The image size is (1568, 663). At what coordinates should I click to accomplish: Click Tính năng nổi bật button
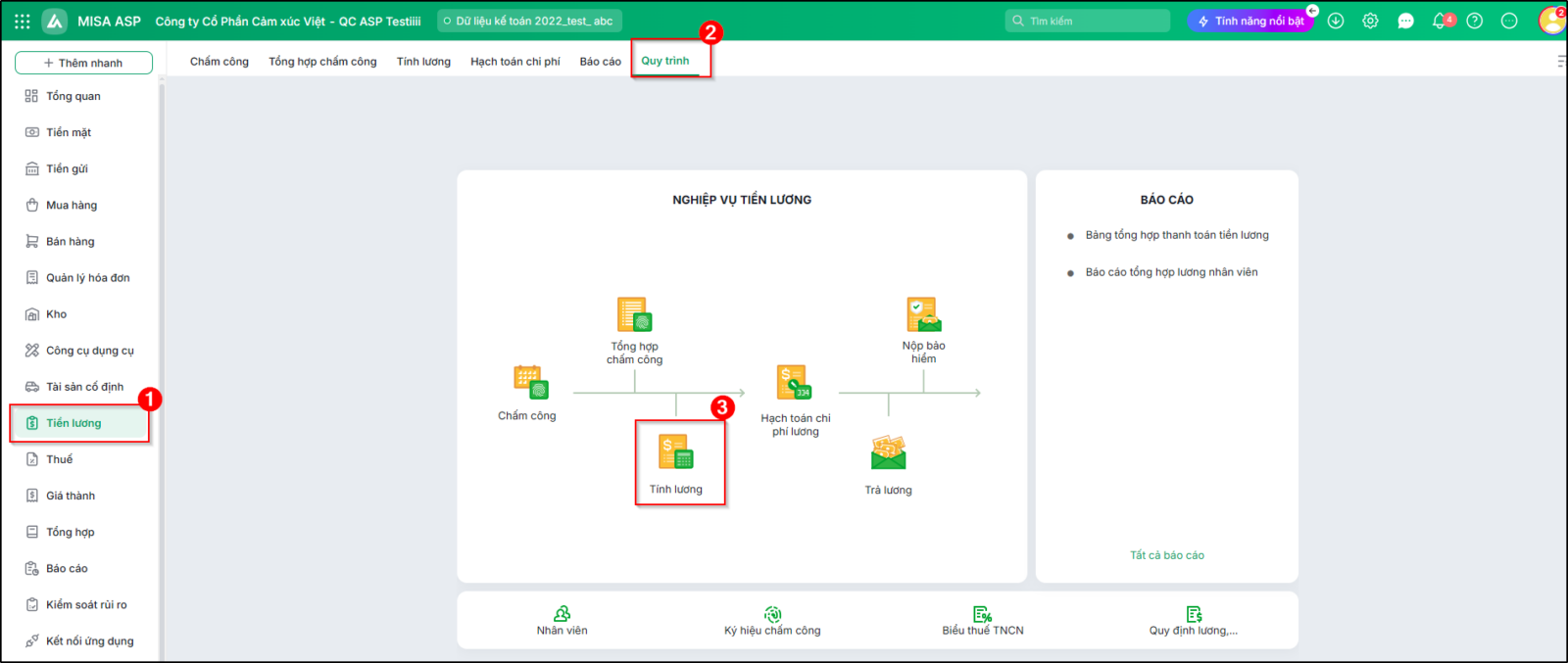point(1250,21)
